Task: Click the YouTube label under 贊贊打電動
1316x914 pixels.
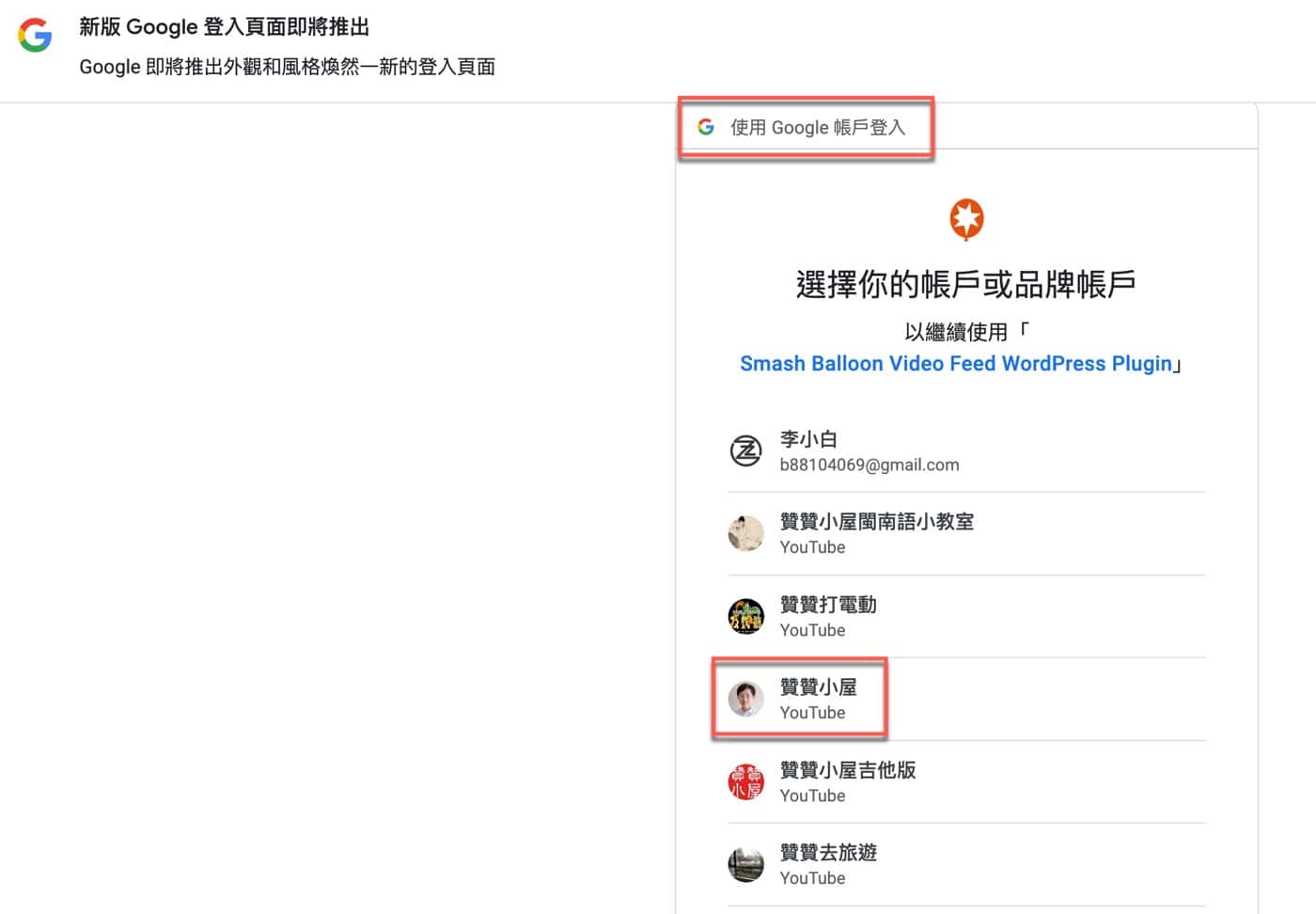Action: pos(812,630)
